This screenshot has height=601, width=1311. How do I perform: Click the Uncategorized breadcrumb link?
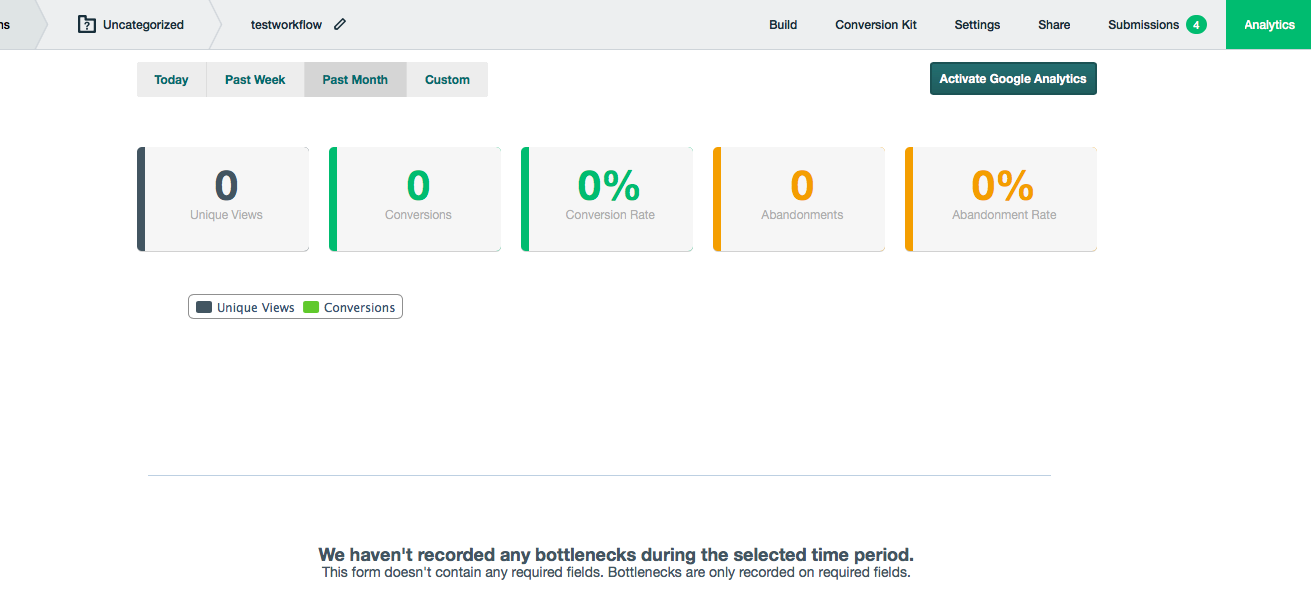(x=143, y=25)
